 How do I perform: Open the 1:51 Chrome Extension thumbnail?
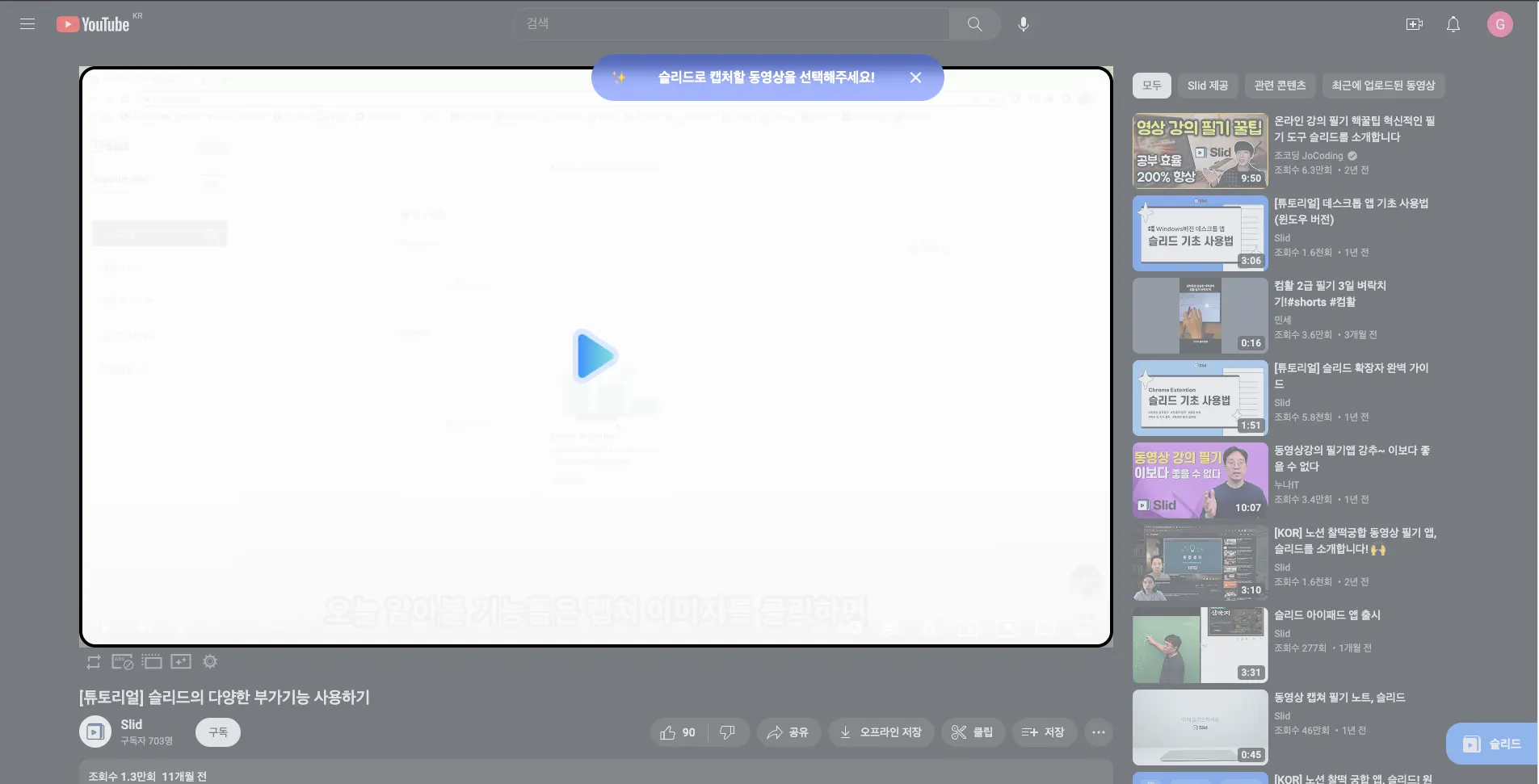click(x=1201, y=398)
